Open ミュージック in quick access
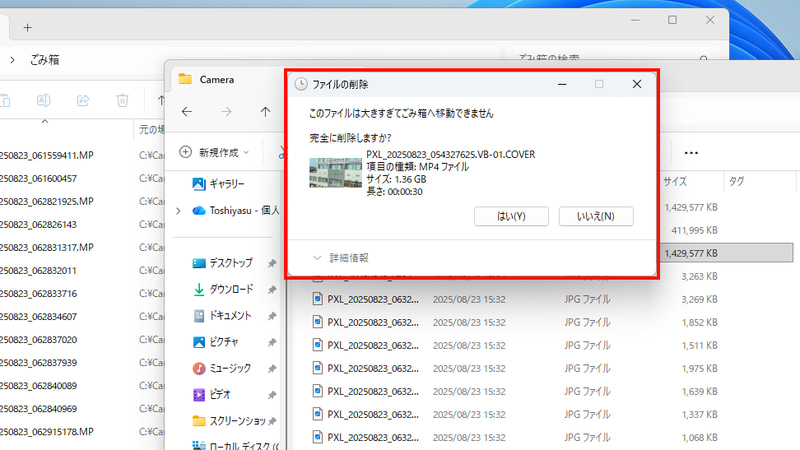Image resolution: width=800 pixels, height=450 pixels. (x=221, y=368)
